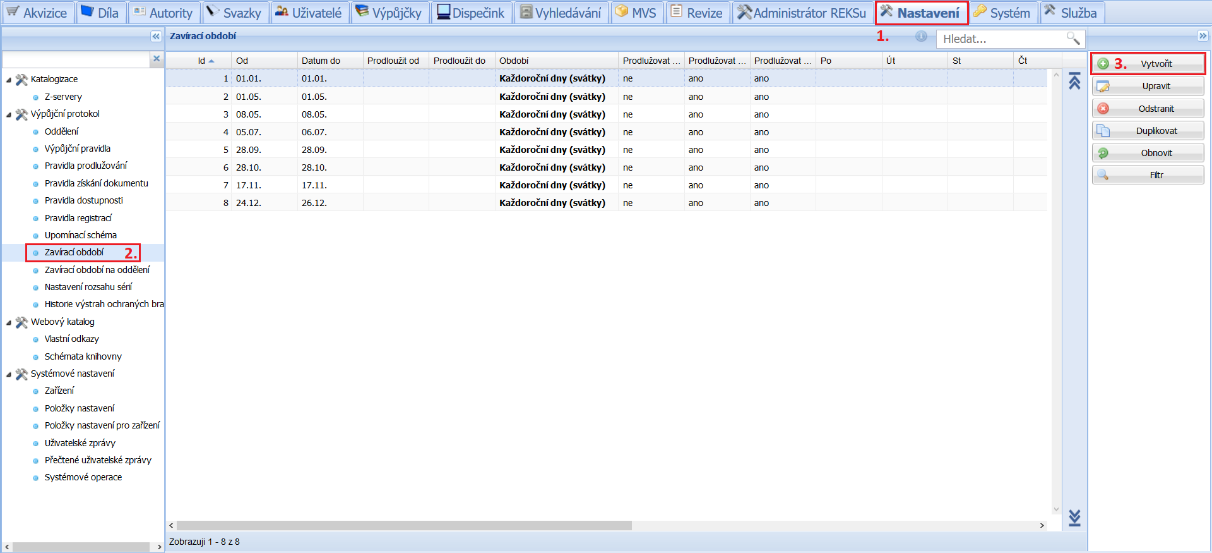The width and height of the screenshot is (1212, 553).
Task: Clear the tree filter with X icon
Action: tap(155, 60)
